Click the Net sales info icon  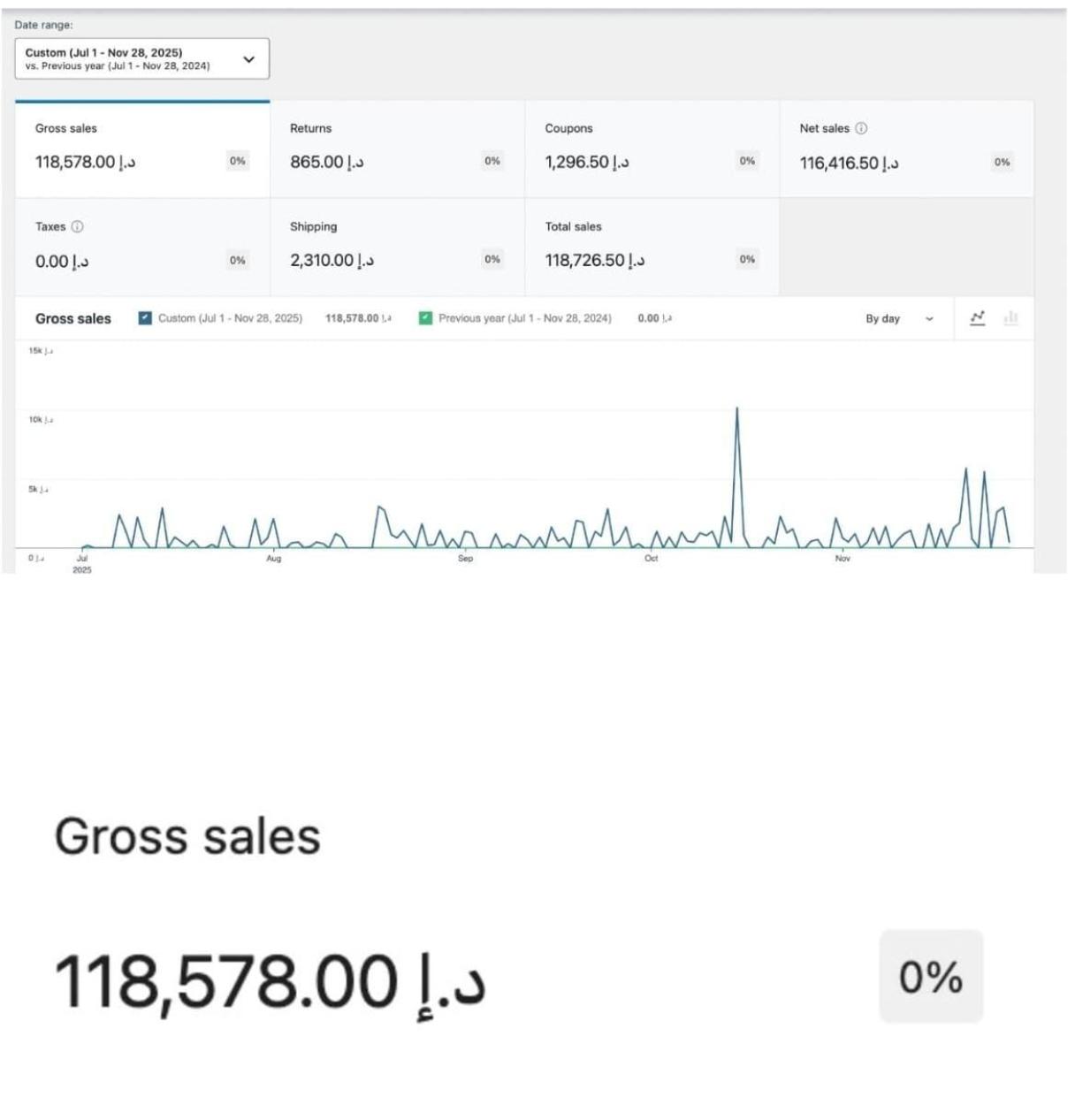(863, 128)
